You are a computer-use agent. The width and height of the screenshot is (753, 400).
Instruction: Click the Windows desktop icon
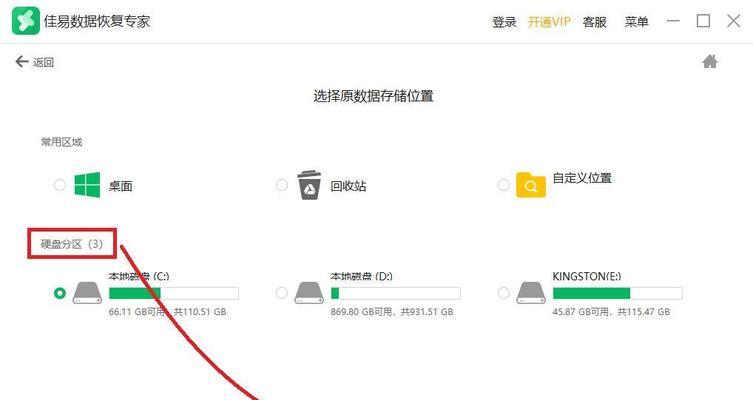87,185
